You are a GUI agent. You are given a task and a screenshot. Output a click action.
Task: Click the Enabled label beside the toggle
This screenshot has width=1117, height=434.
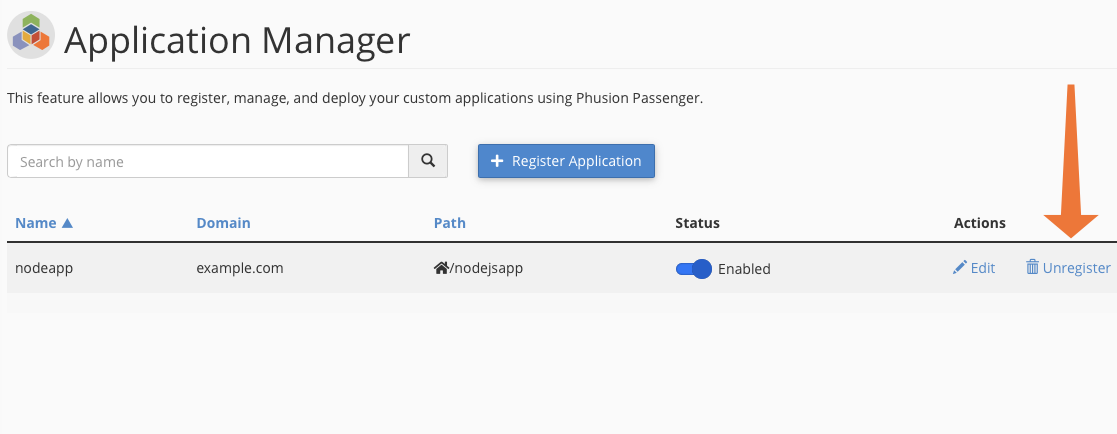[x=744, y=269]
